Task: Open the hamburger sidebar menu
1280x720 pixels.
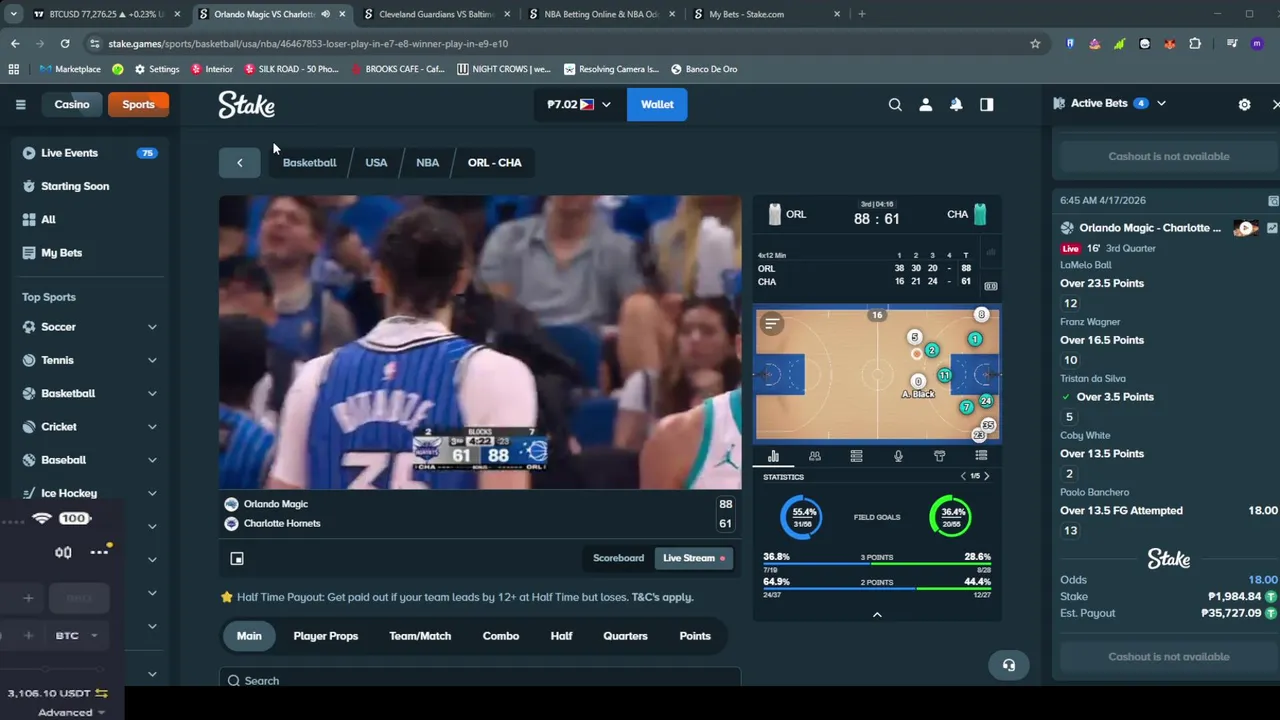Action: pos(20,104)
